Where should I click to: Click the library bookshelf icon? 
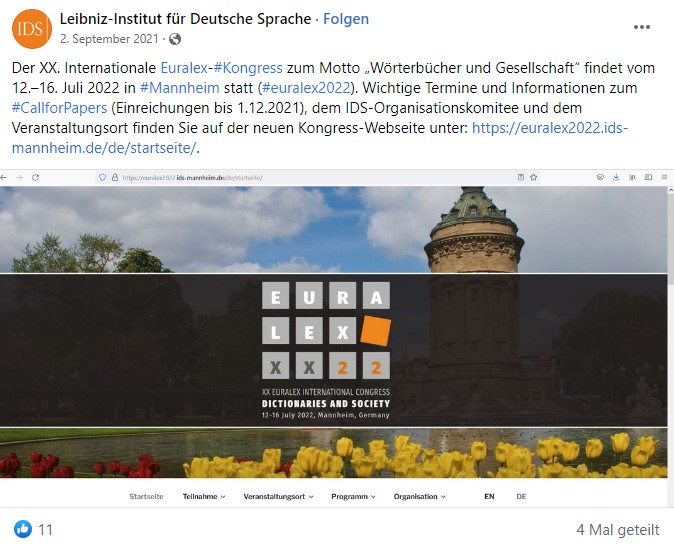coord(632,177)
